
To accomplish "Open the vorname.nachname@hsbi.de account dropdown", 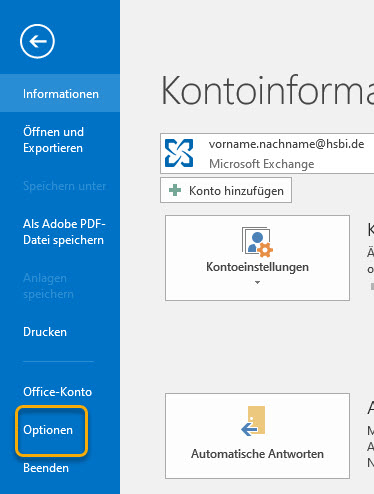I will pos(267,154).
